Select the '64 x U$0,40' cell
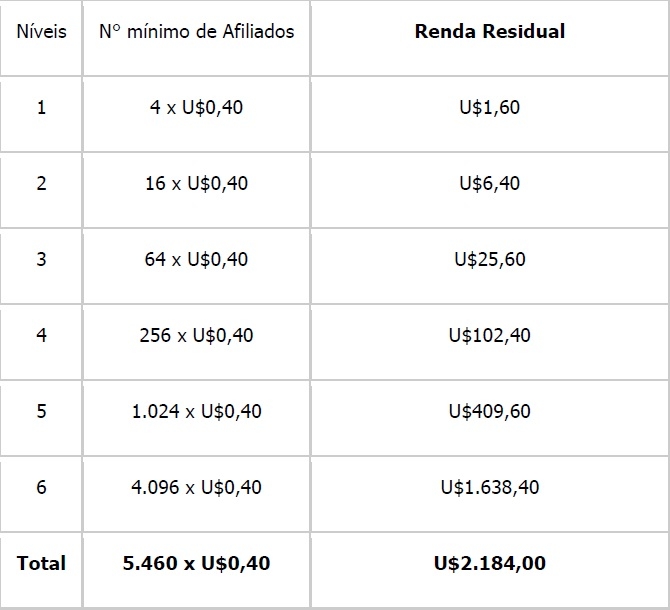The image size is (670, 610). 196,259
